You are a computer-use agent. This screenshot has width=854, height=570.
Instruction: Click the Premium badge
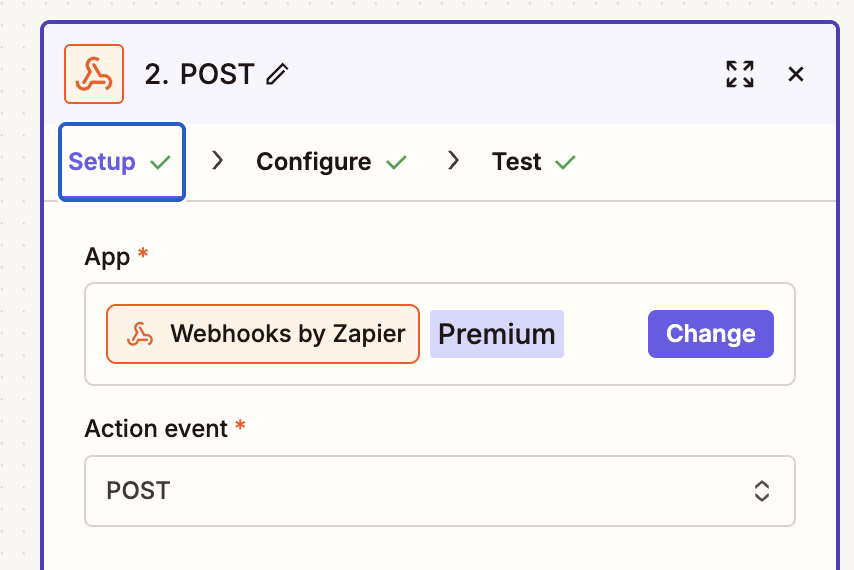[x=497, y=334]
